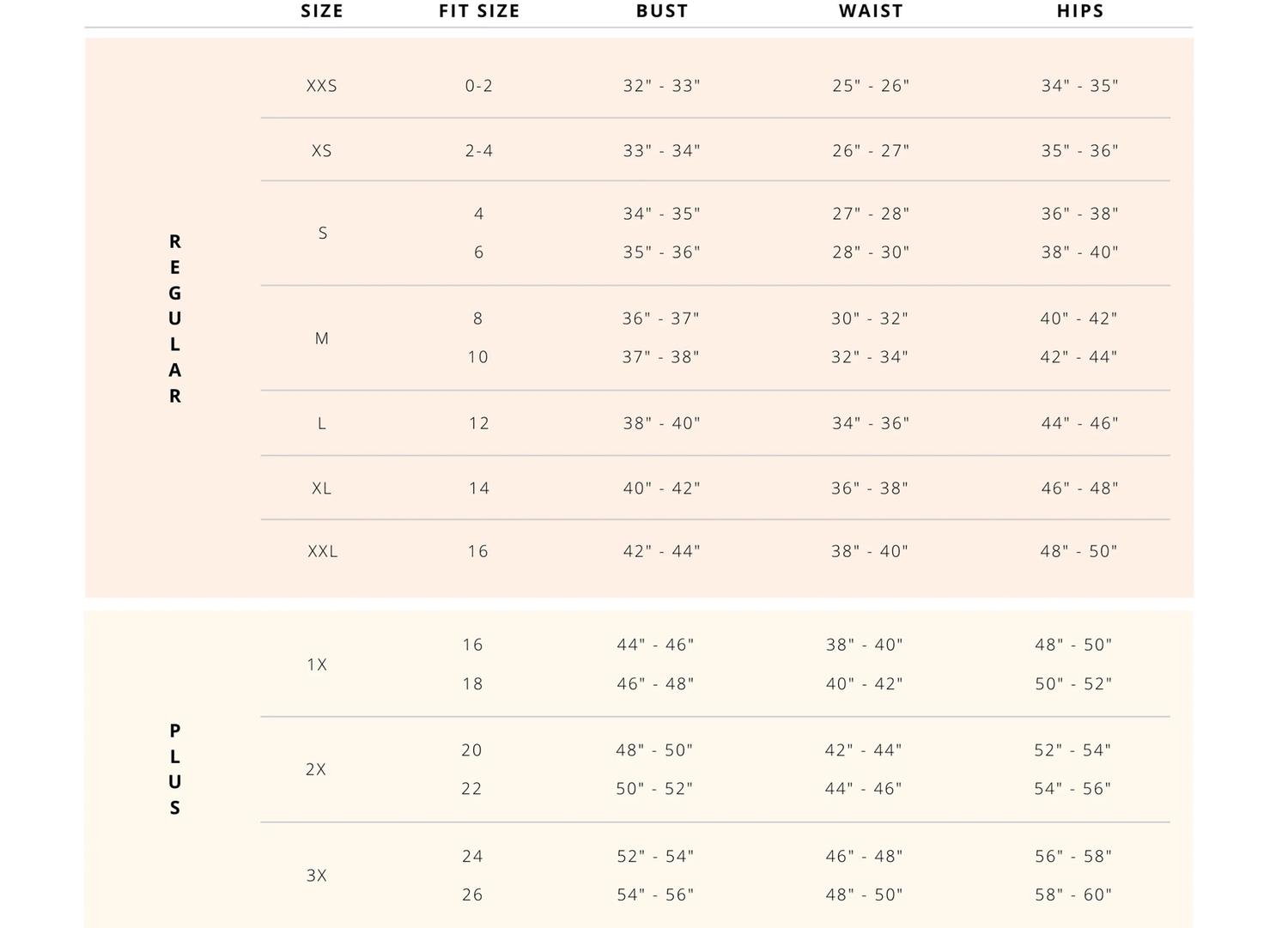Click fit size 0-2 cell
This screenshot has height=928, width=1288.
[x=479, y=86]
